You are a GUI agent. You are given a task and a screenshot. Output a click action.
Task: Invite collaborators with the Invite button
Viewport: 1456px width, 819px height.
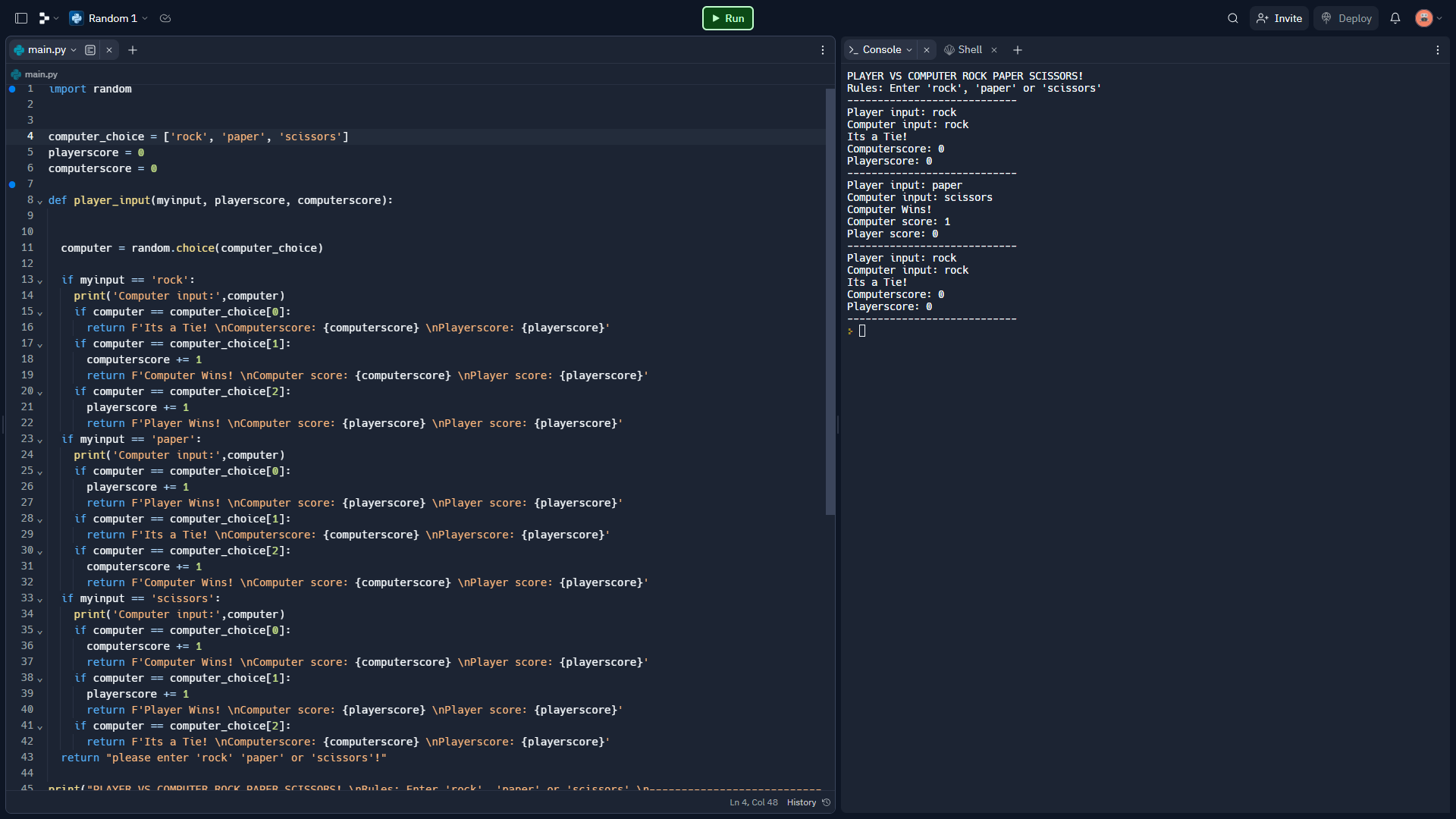pyautogui.click(x=1279, y=18)
